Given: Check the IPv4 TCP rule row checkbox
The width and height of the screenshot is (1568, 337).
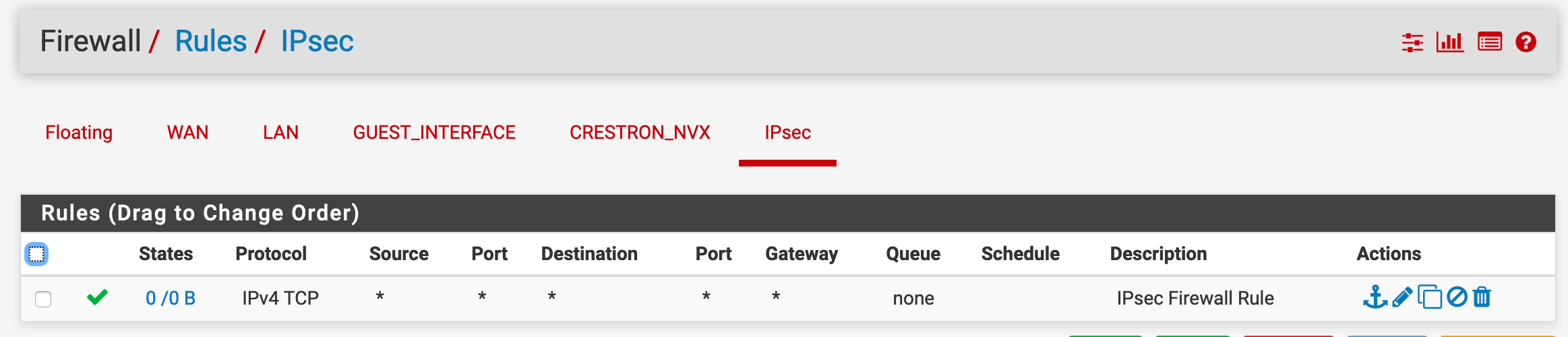Looking at the screenshot, I should tap(43, 299).
